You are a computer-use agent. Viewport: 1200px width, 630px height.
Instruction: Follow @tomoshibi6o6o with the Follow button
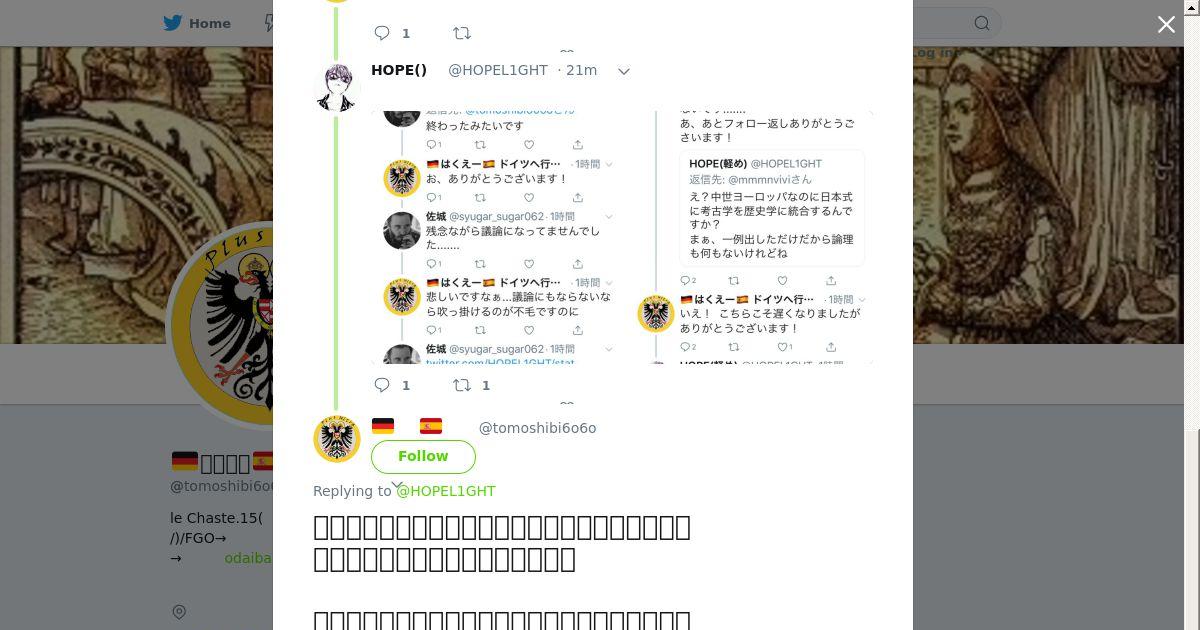pyautogui.click(x=423, y=456)
